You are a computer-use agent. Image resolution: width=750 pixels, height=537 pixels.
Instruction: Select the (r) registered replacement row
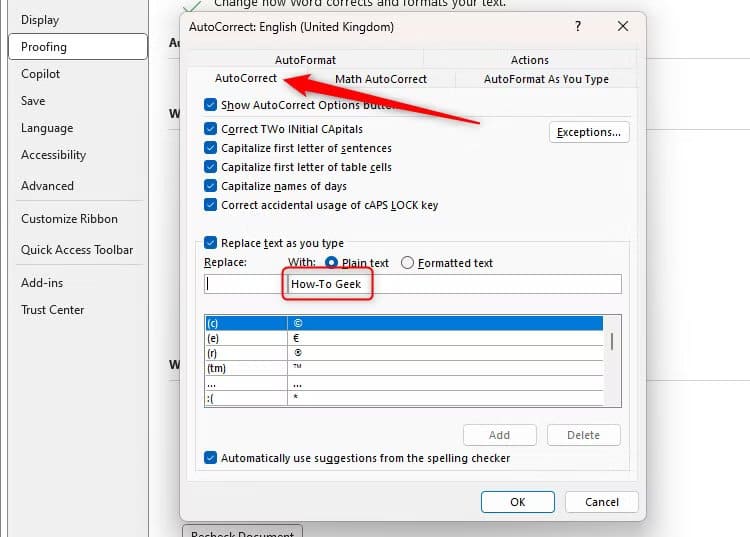click(404, 353)
